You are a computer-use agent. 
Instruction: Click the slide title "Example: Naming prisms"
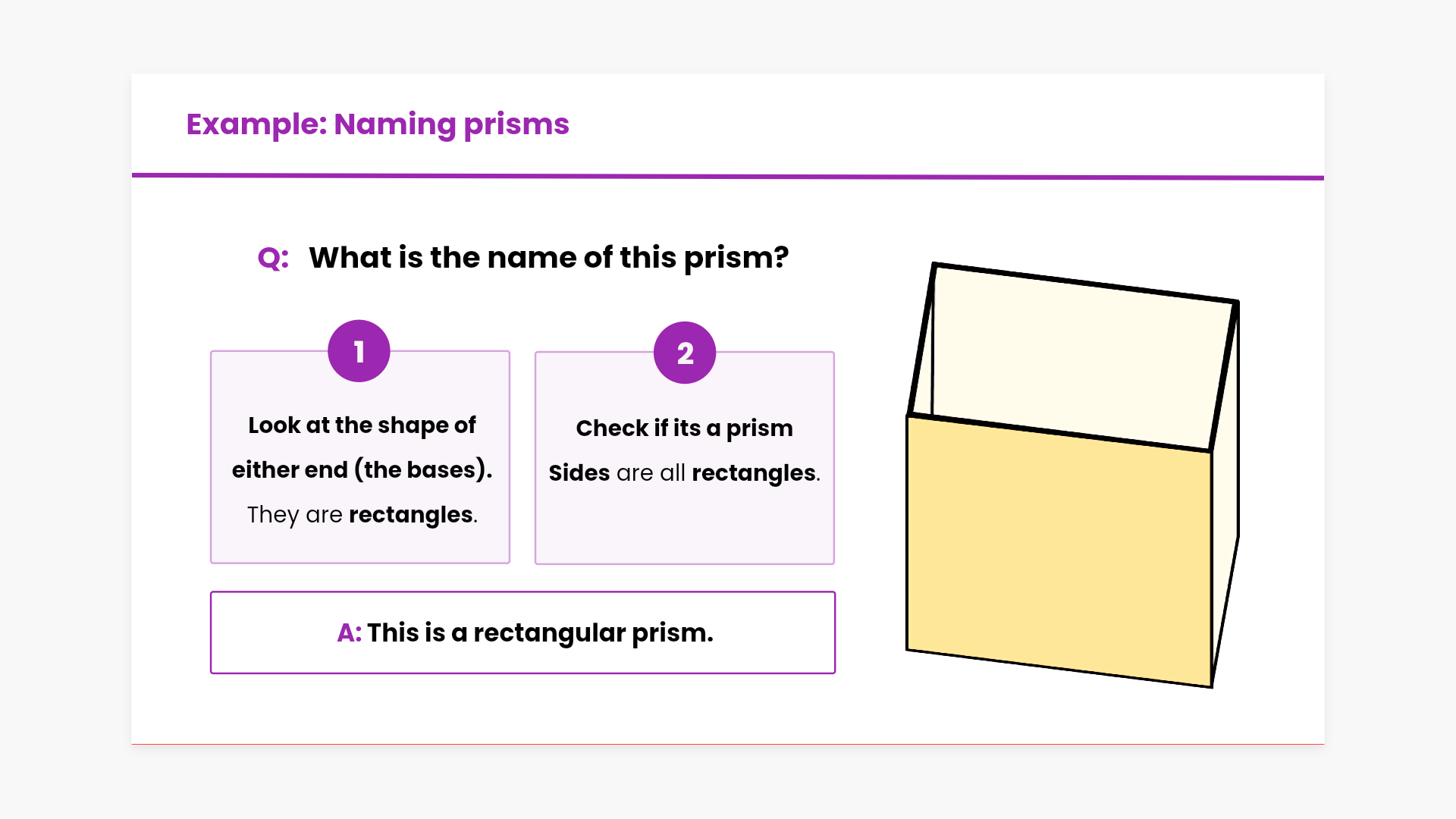pos(378,124)
